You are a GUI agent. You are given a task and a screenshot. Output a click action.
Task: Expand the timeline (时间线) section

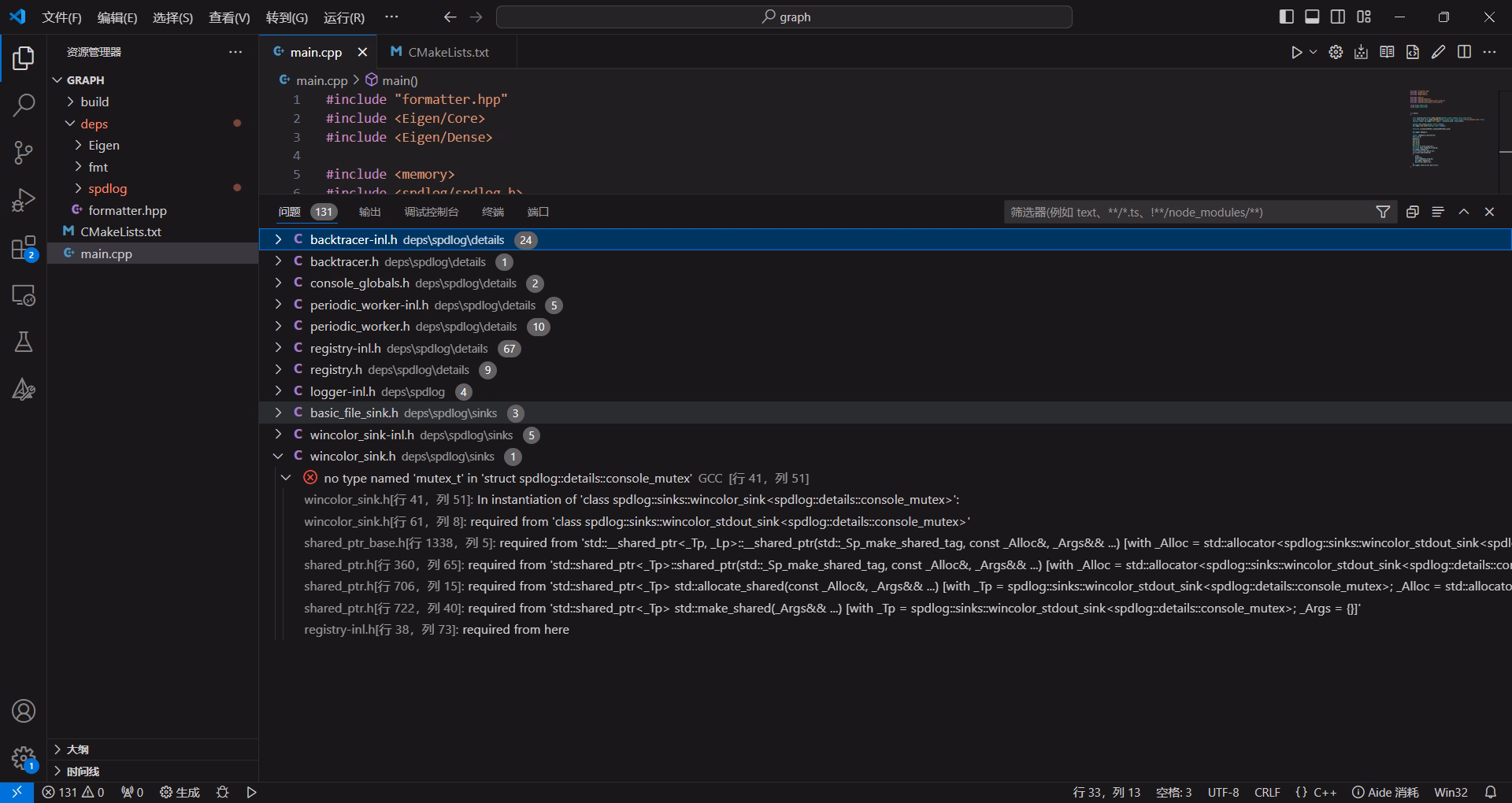[x=153, y=772]
